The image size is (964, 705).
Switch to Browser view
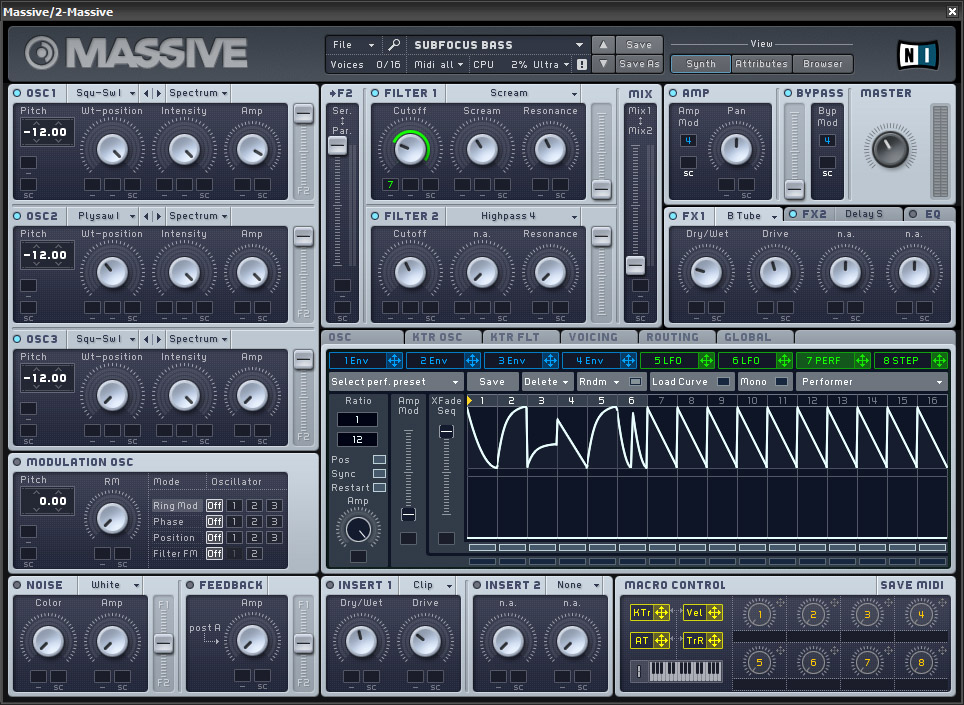tap(823, 64)
